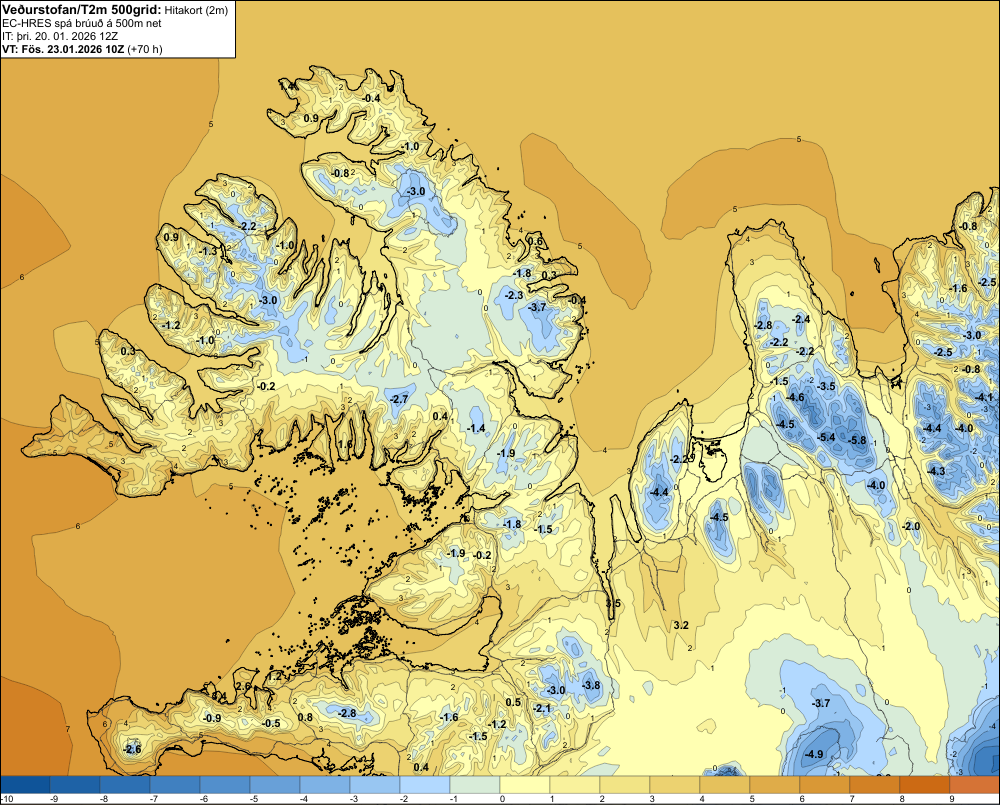The image size is (1000, 805).
Task: Click the -1.0 value beside the -2.2 label
Action: (x=284, y=245)
